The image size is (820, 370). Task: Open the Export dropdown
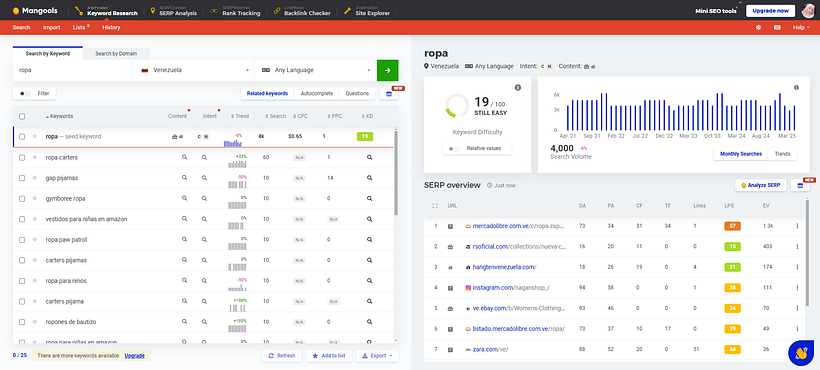(377, 355)
